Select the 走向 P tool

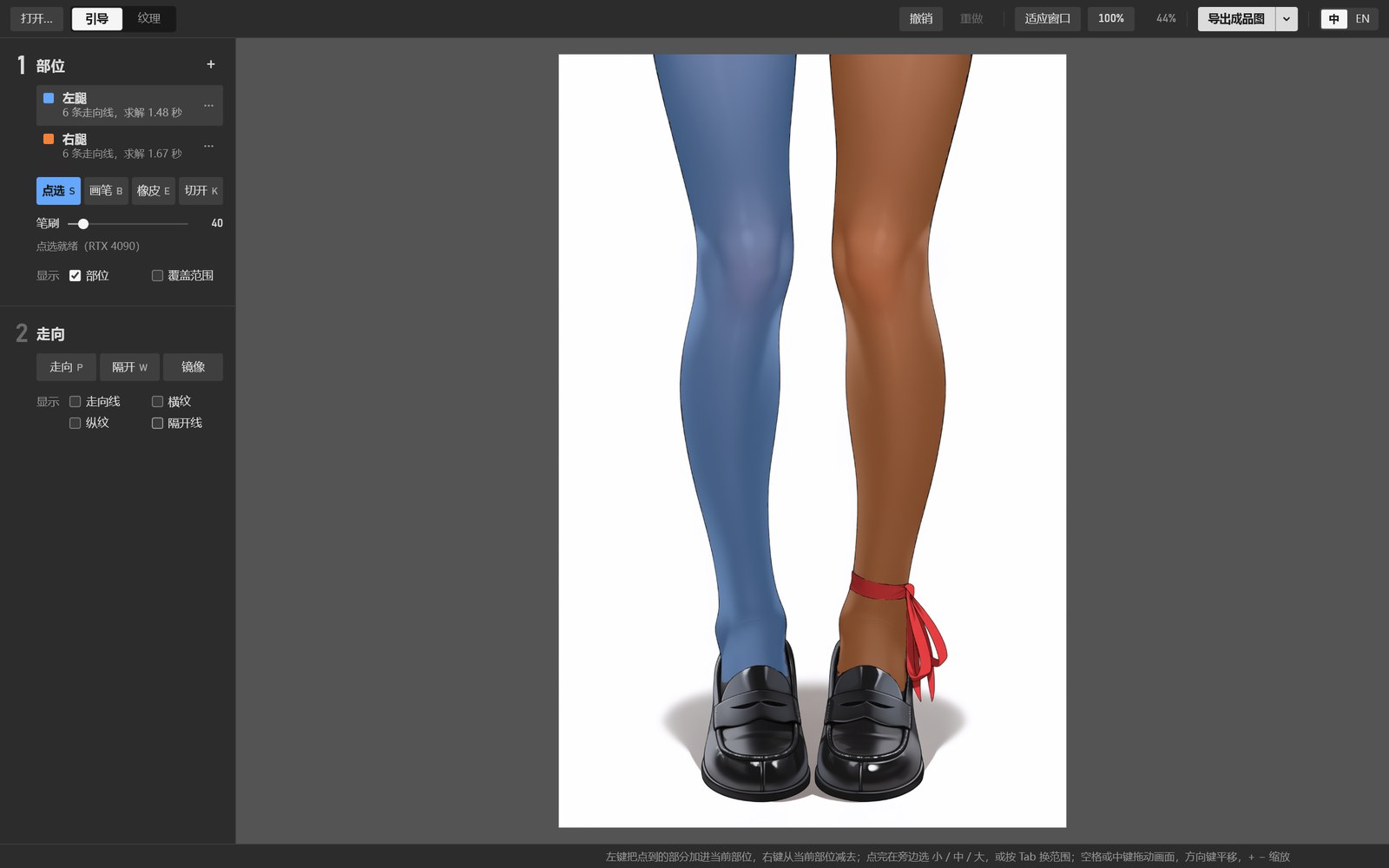tap(66, 367)
